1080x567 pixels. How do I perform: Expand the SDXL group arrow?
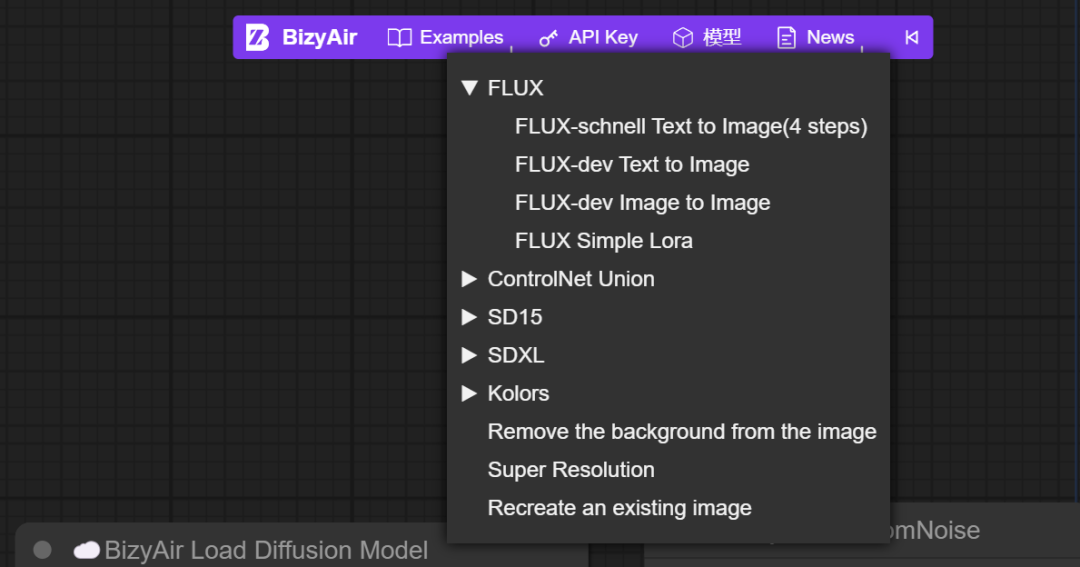pos(470,355)
